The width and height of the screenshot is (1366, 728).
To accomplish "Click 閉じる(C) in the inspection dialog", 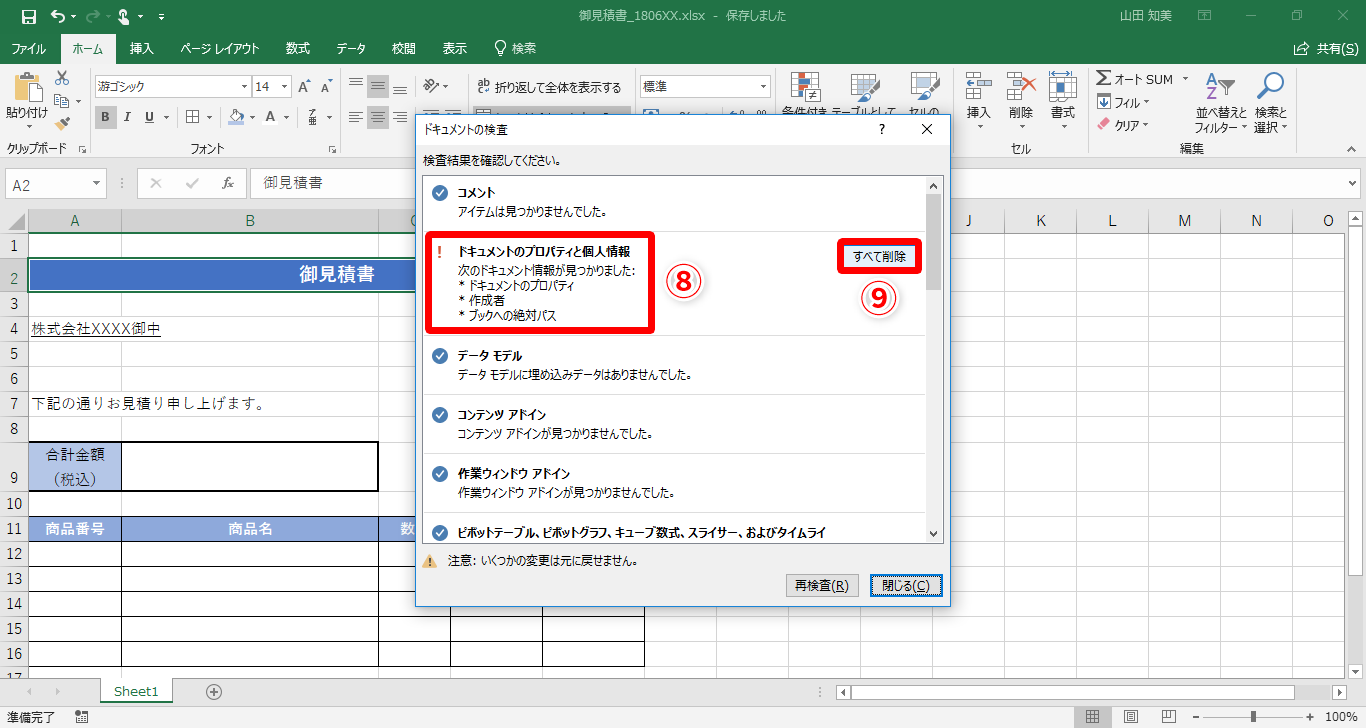I will [906, 586].
